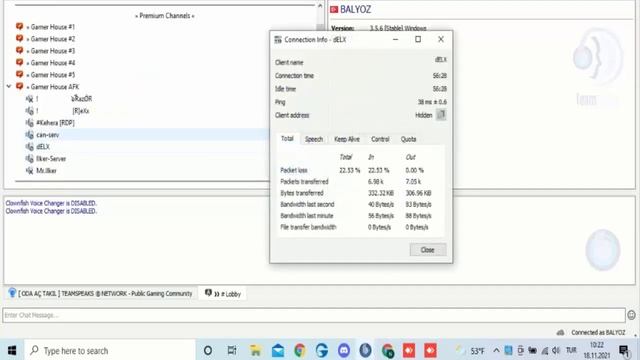640x360 pixels.
Task: Select user [R]eXx in channel list
Action: pyautogui.click(x=81, y=111)
